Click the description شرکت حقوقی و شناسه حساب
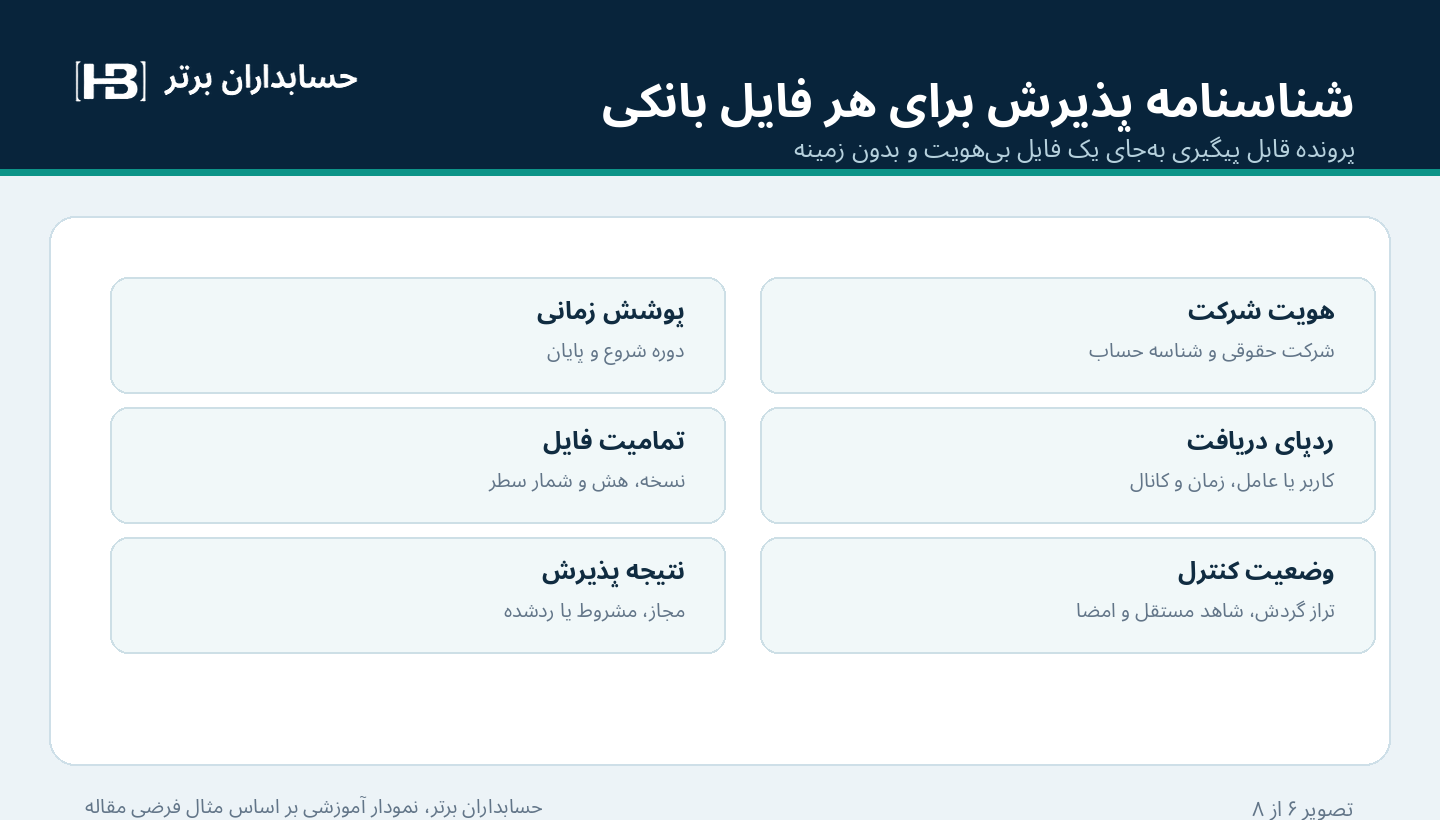 click(x=1212, y=351)
